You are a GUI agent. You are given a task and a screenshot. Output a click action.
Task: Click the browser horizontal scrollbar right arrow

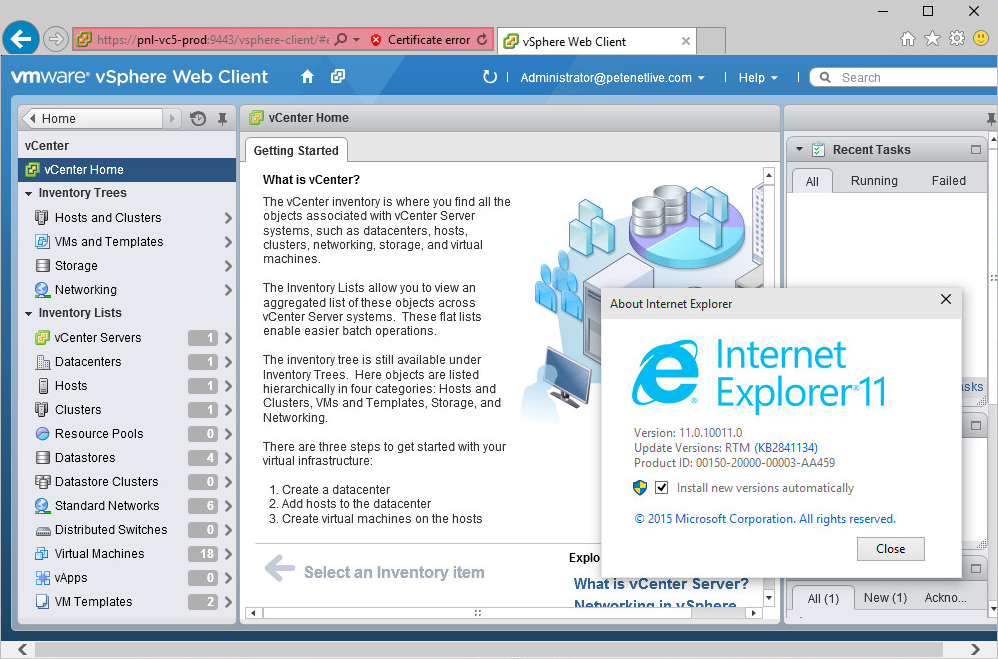tap(976, 649)
